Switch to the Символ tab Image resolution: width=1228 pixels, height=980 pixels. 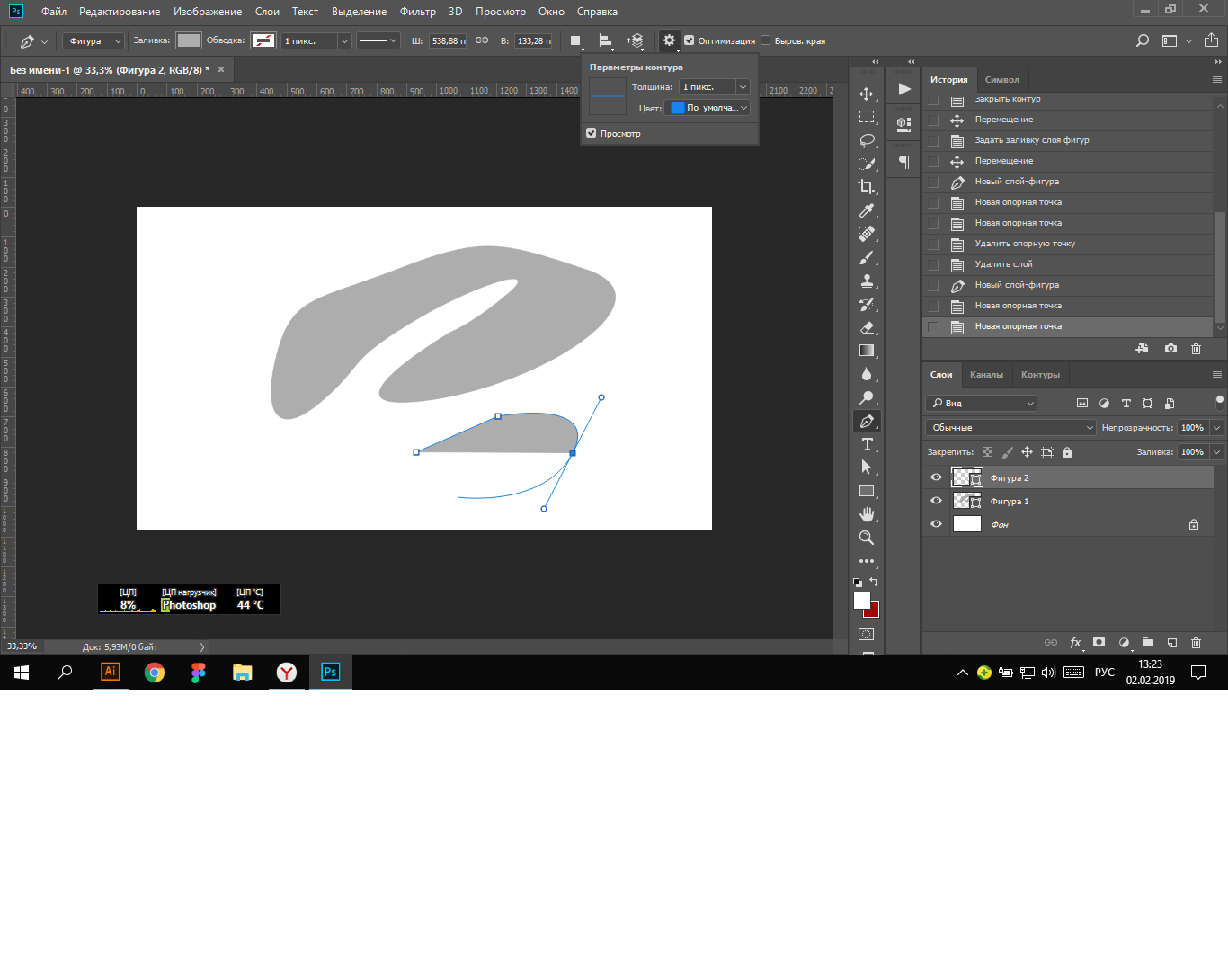point(1001,80)
